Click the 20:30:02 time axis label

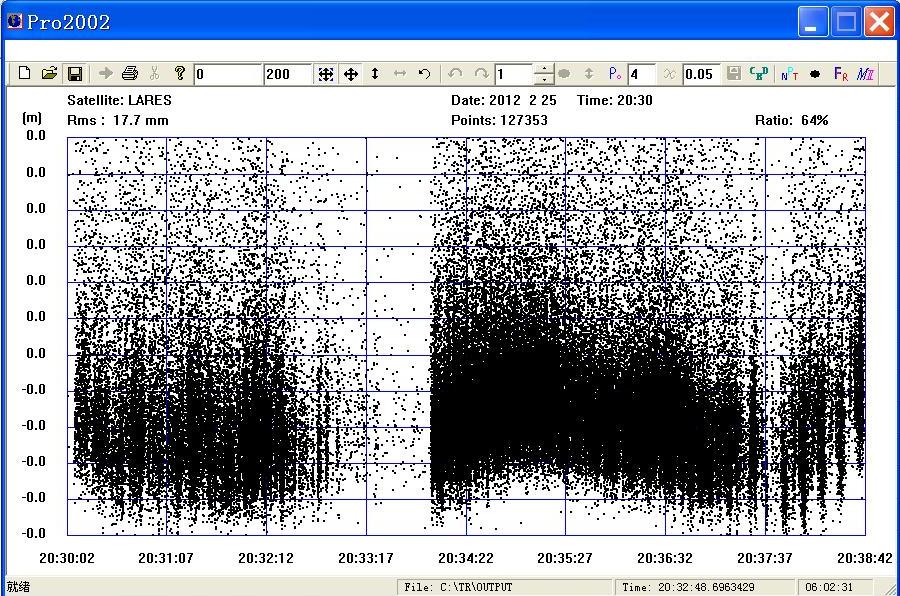67,558
